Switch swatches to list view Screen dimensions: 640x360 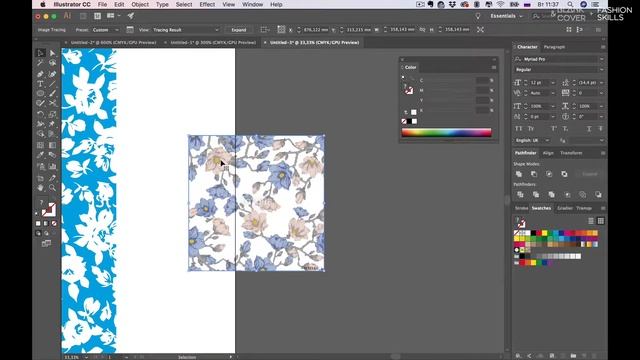tap(591, 221)
